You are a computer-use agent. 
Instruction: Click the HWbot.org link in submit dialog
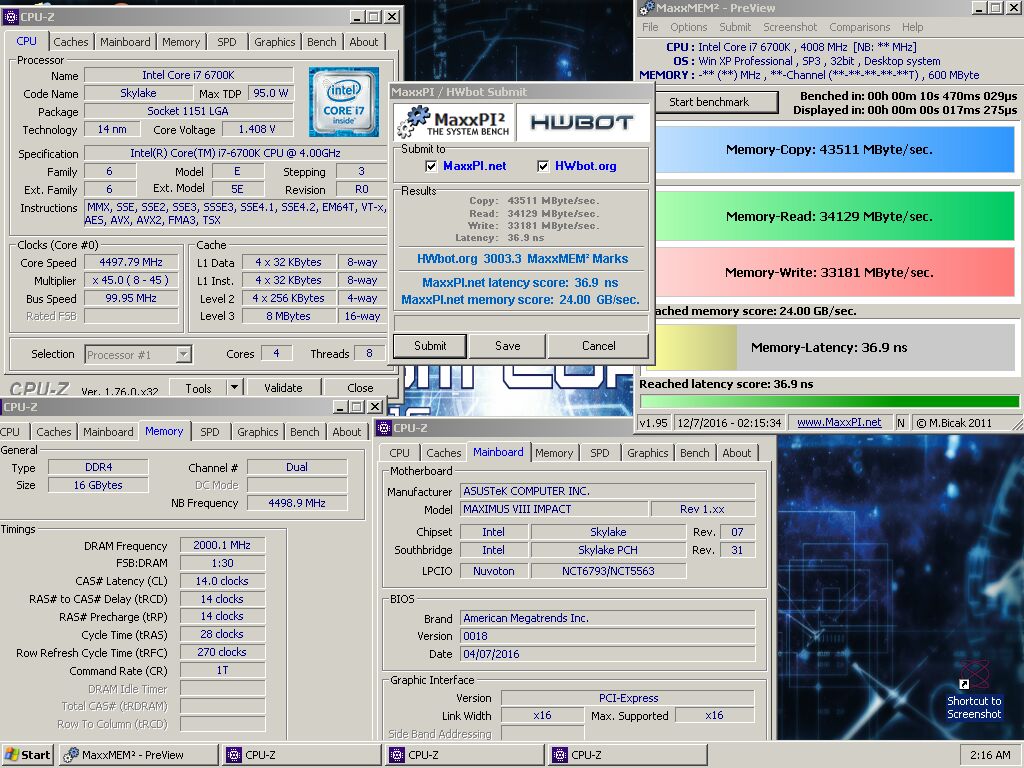point(586,166)
